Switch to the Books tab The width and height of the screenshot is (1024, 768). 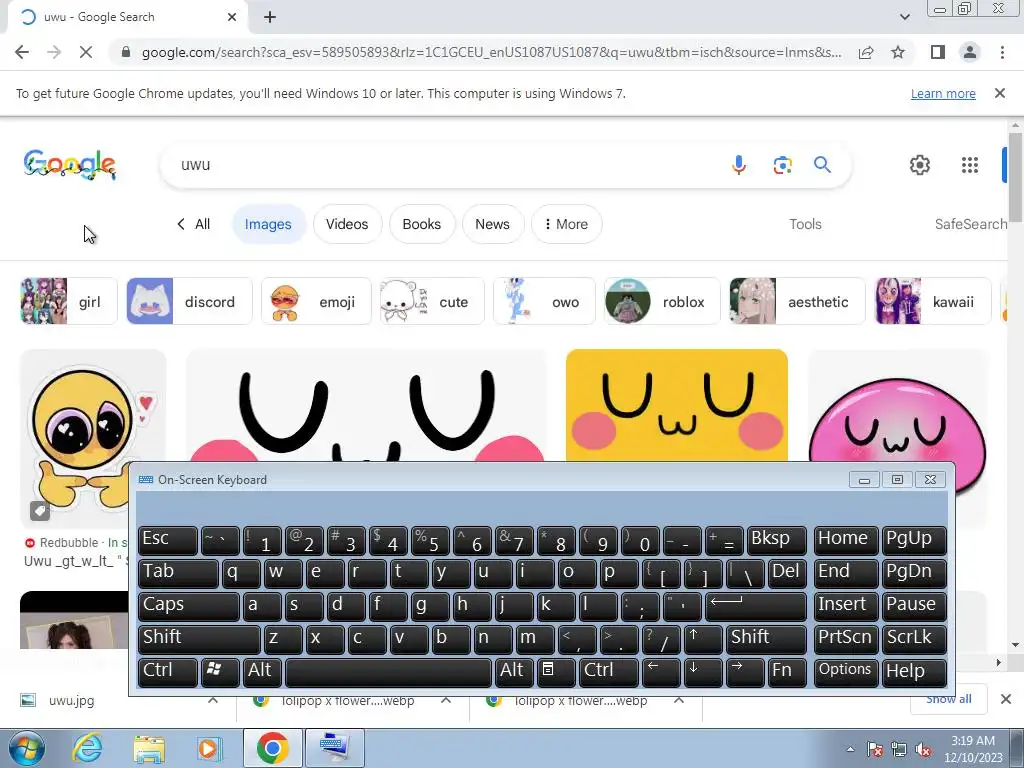[421, 224]
